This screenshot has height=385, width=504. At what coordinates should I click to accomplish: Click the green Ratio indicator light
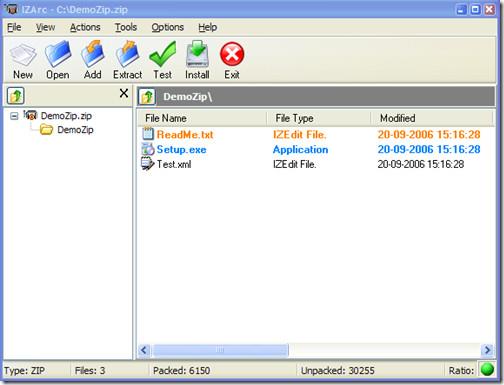point(487,369)
